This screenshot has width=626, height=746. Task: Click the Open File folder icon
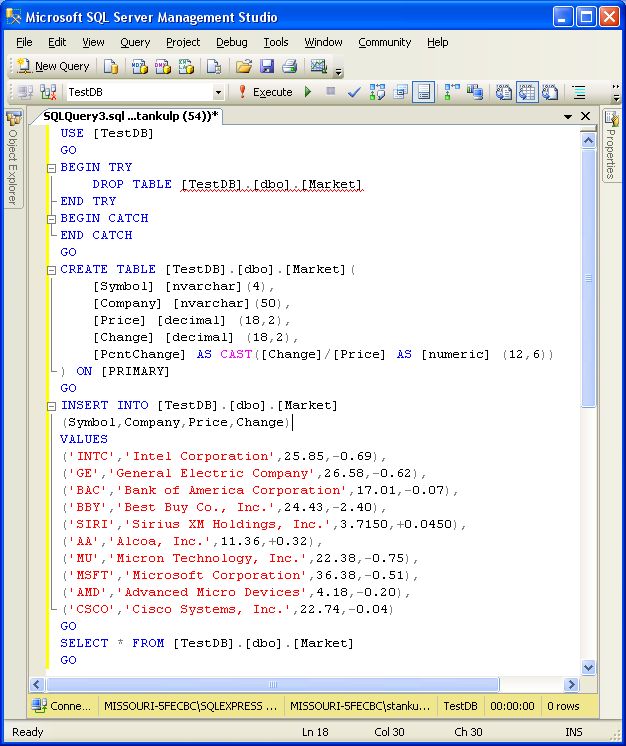[244, 66]
